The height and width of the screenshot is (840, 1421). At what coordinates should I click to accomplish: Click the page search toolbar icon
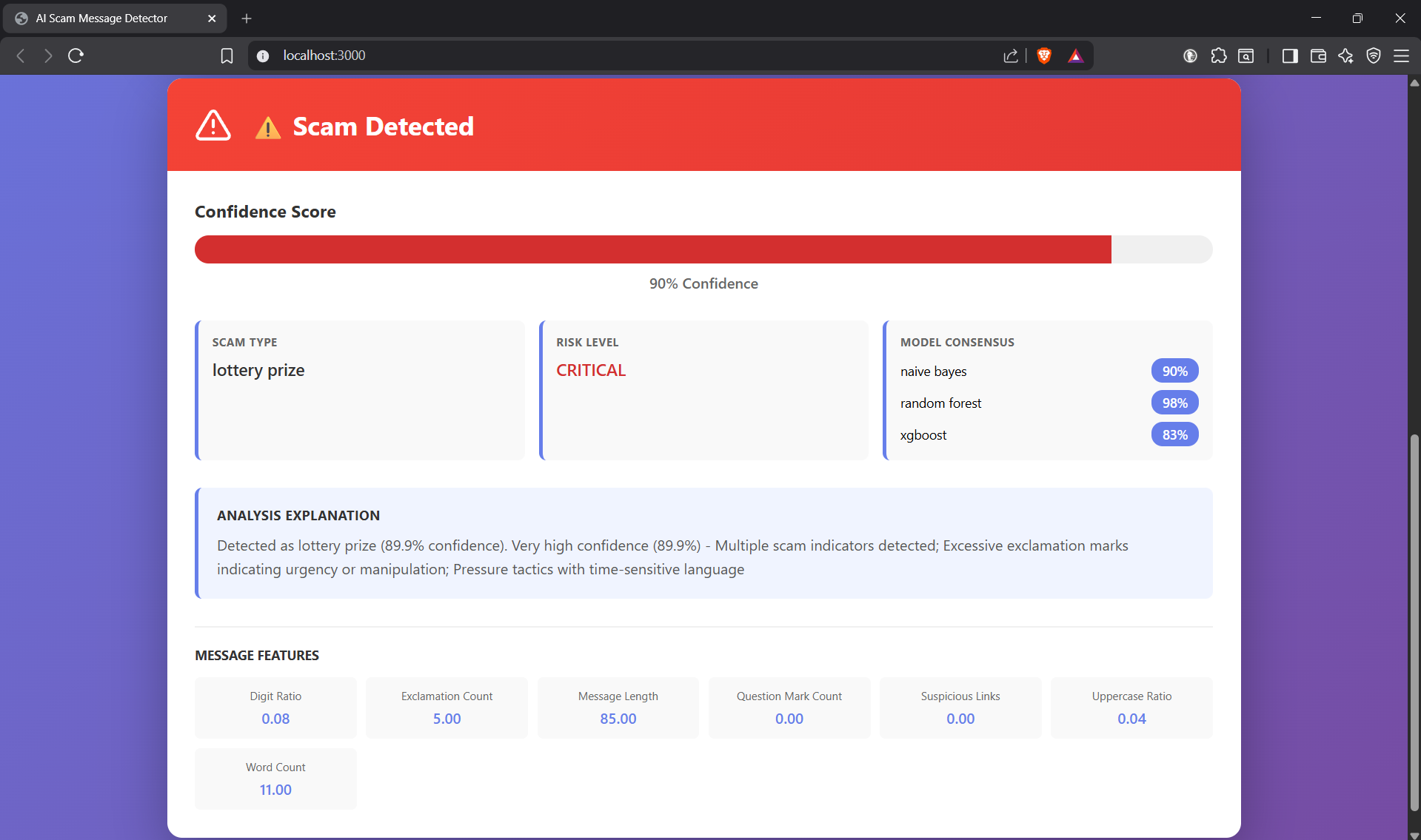click(x=1246, y=56)
